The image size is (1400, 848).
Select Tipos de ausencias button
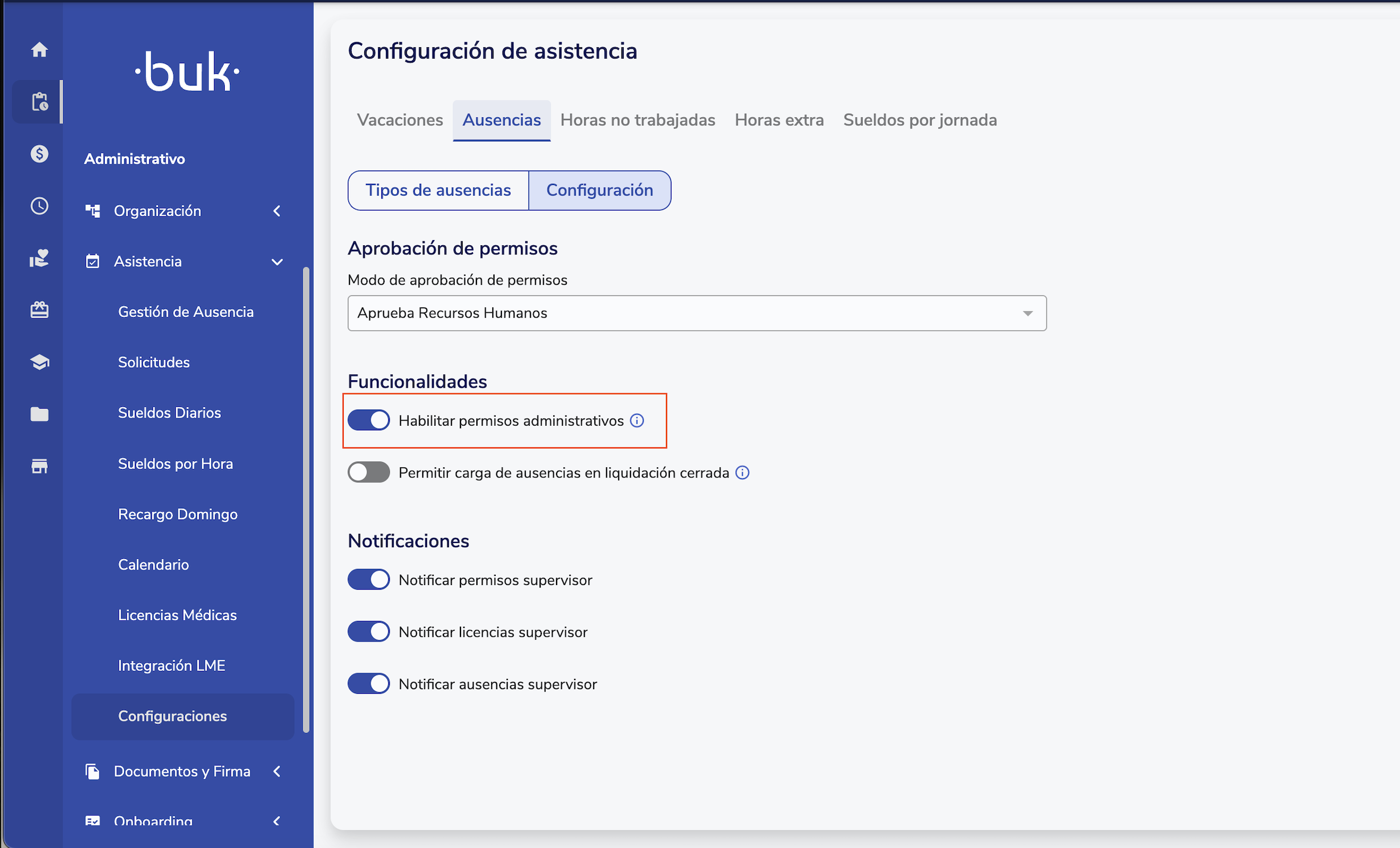(438, 190)
